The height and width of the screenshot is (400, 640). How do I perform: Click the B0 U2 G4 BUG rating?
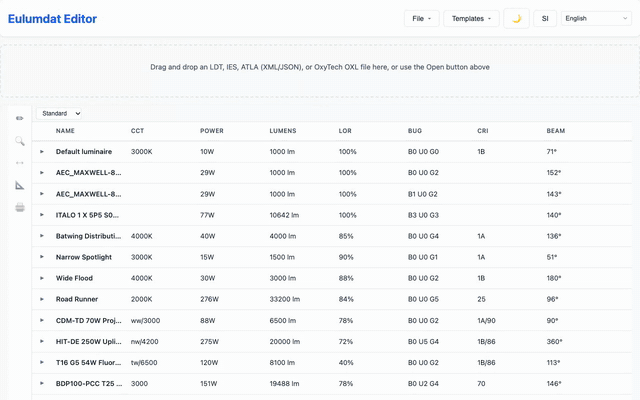click(x=423, y=384)
